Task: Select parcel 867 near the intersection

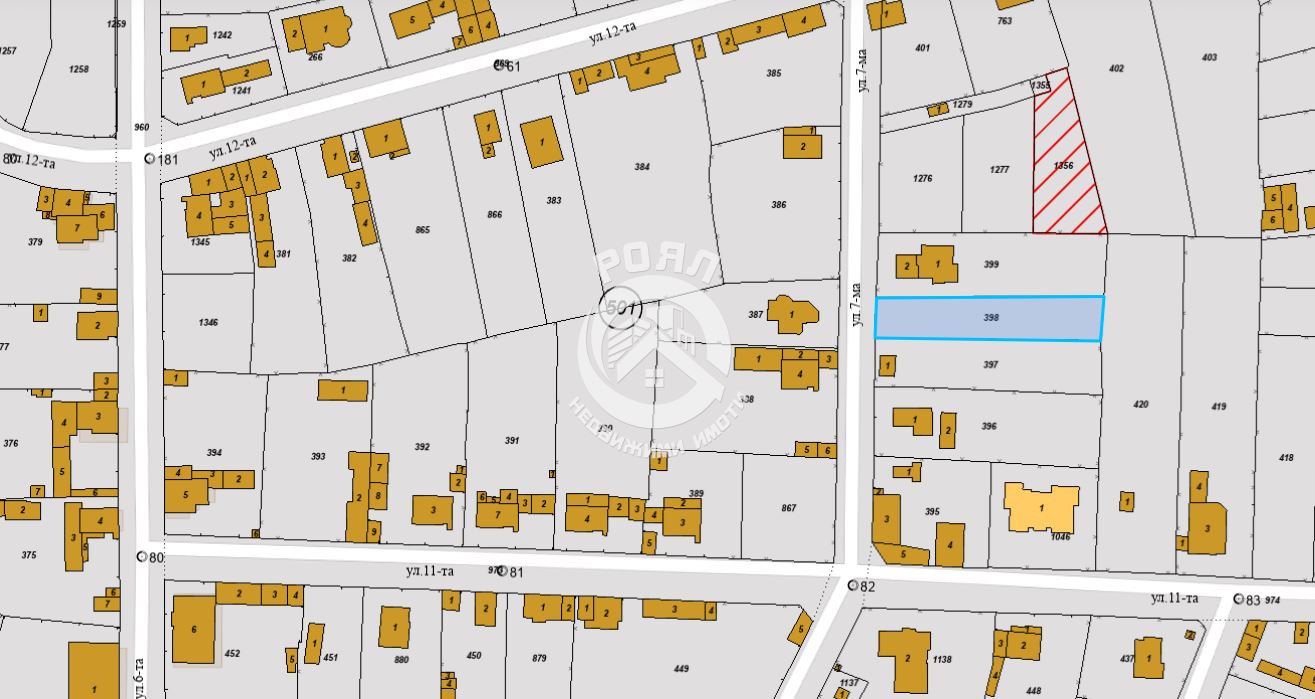Action: 788,508
